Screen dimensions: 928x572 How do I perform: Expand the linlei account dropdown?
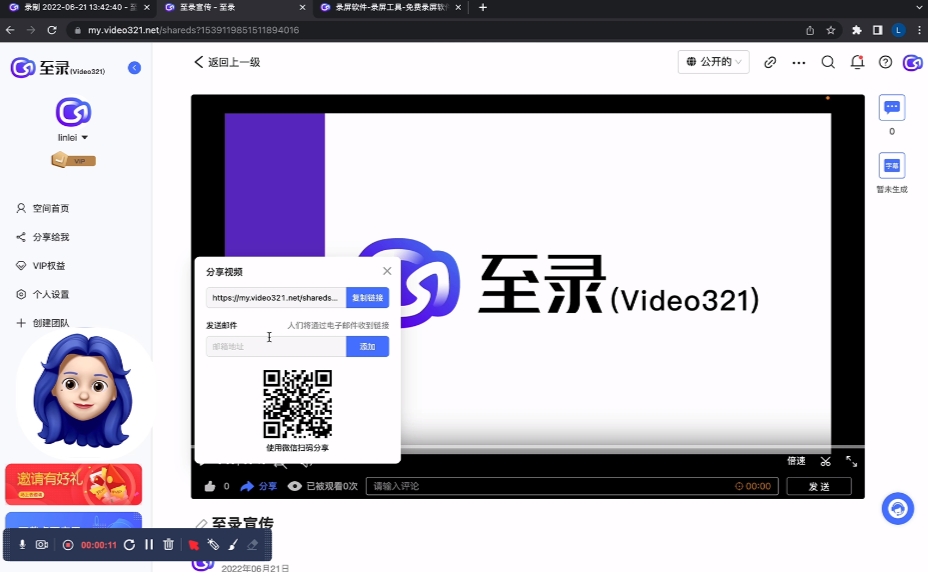[x=73, y=137]
